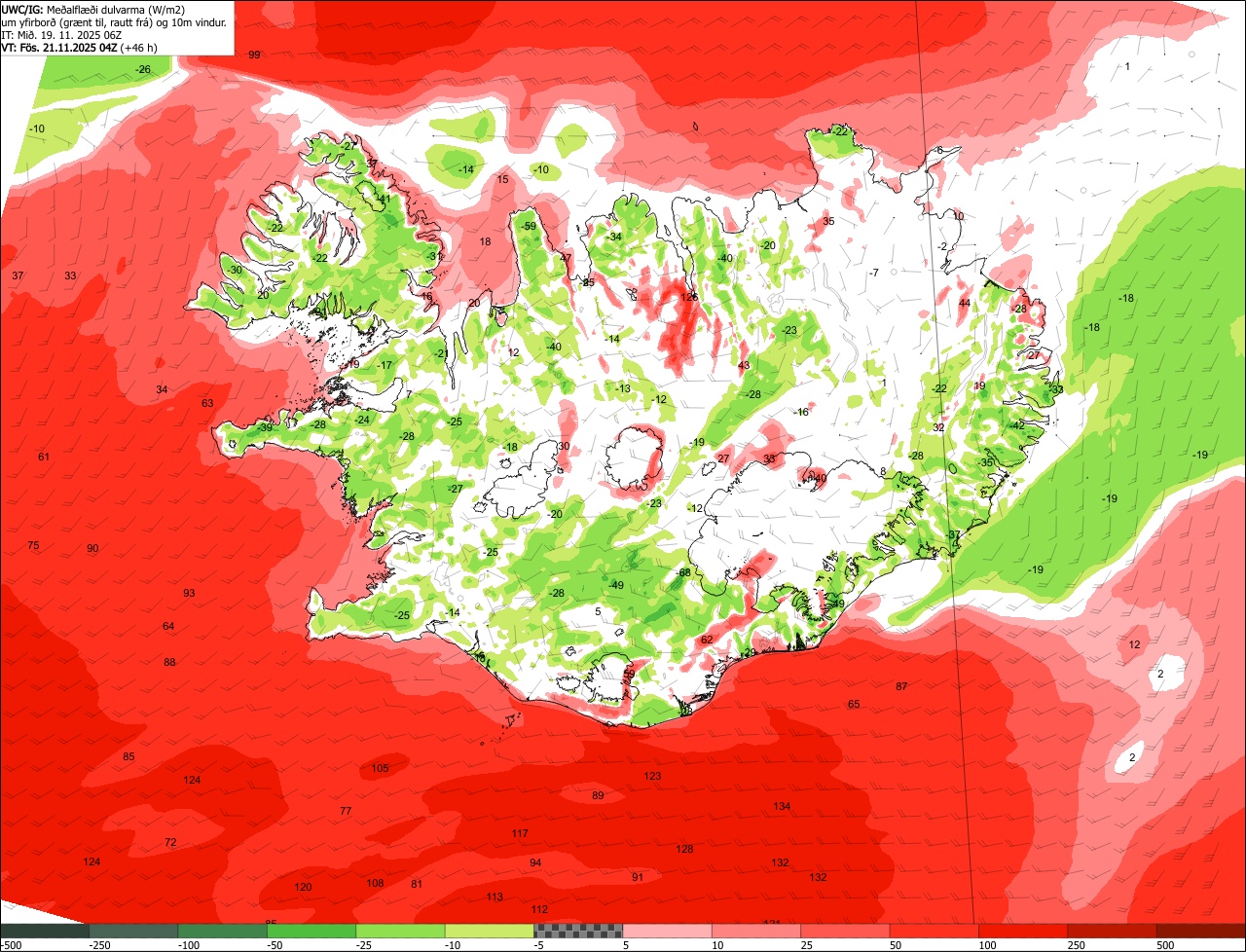Click the ocean flux value 65
The width and height of the screenshot is (1246, 952).
854,704
